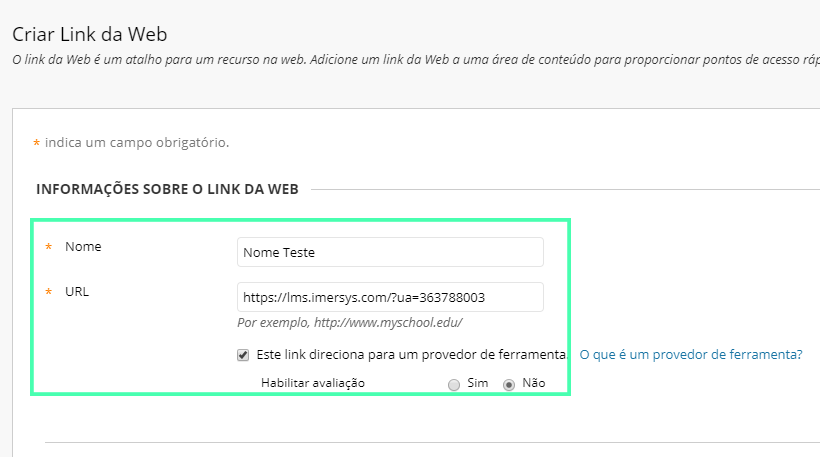Screen dimensions: 820x457
Task: Click the Nome field label
Action: [x=83, y=246]
